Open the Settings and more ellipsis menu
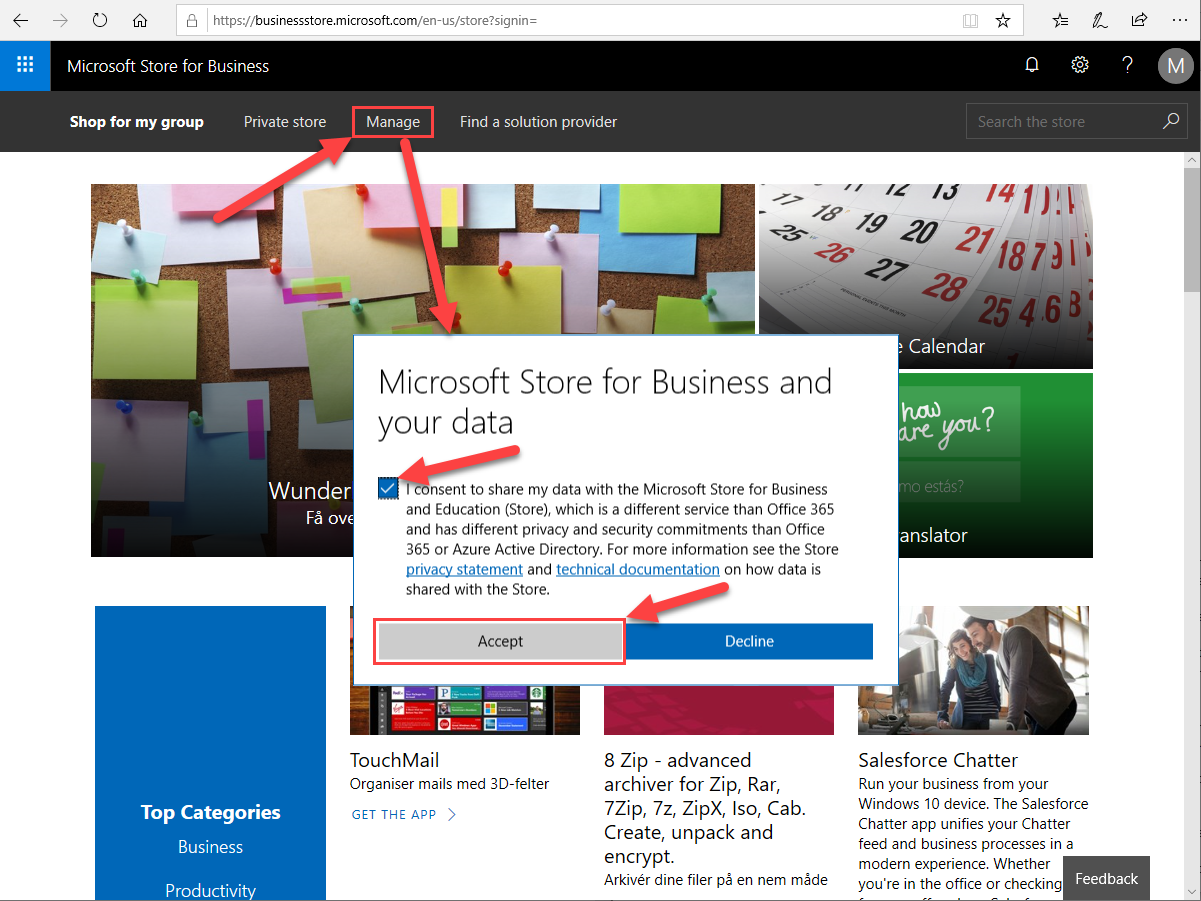Viewport: 1201px width, 901px height. click(x=1180, y=19)
